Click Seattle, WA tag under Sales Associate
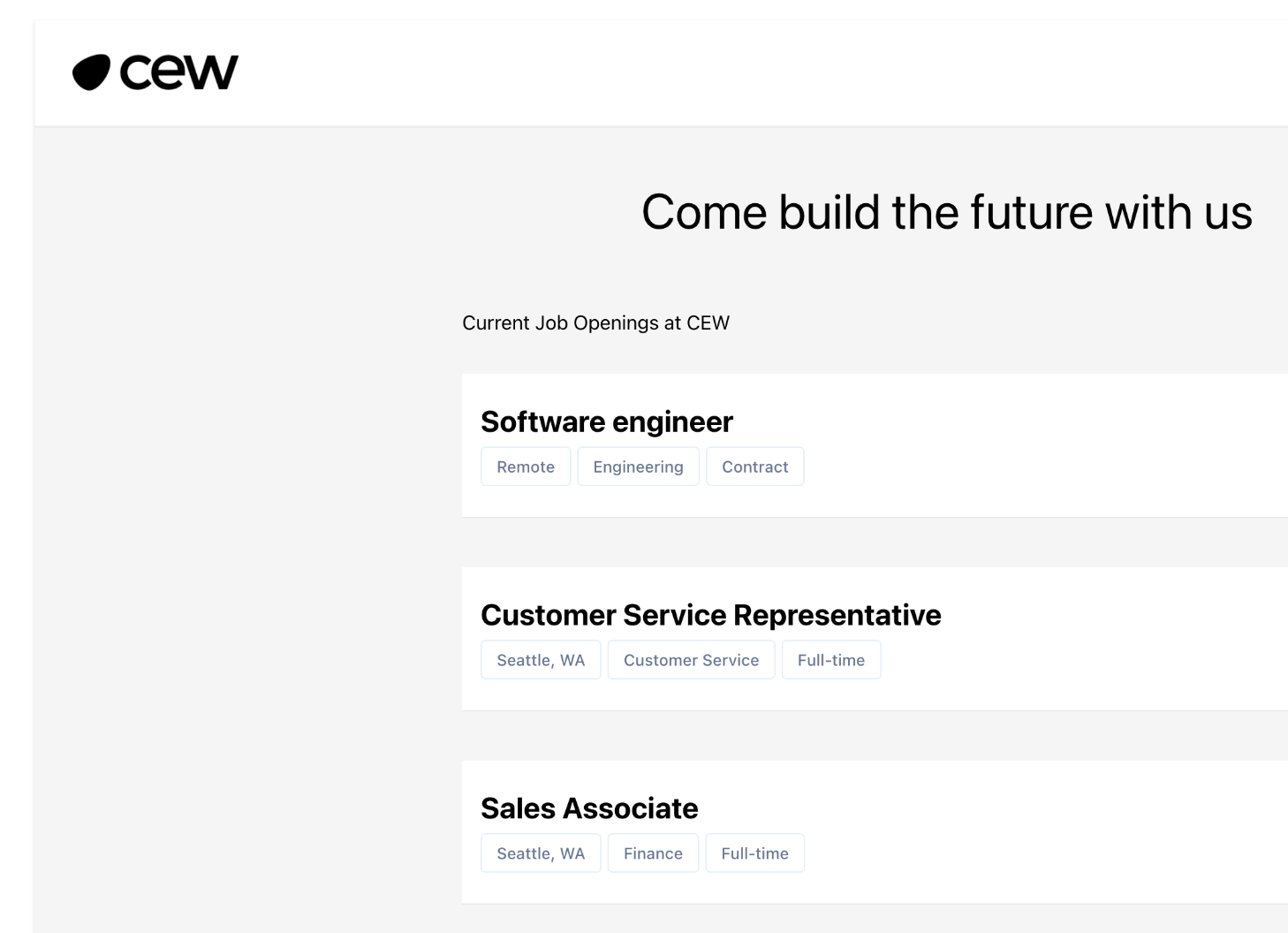The height and width of the screenshot is (933, 1288). pyautogui.click(x=541, y=853)
